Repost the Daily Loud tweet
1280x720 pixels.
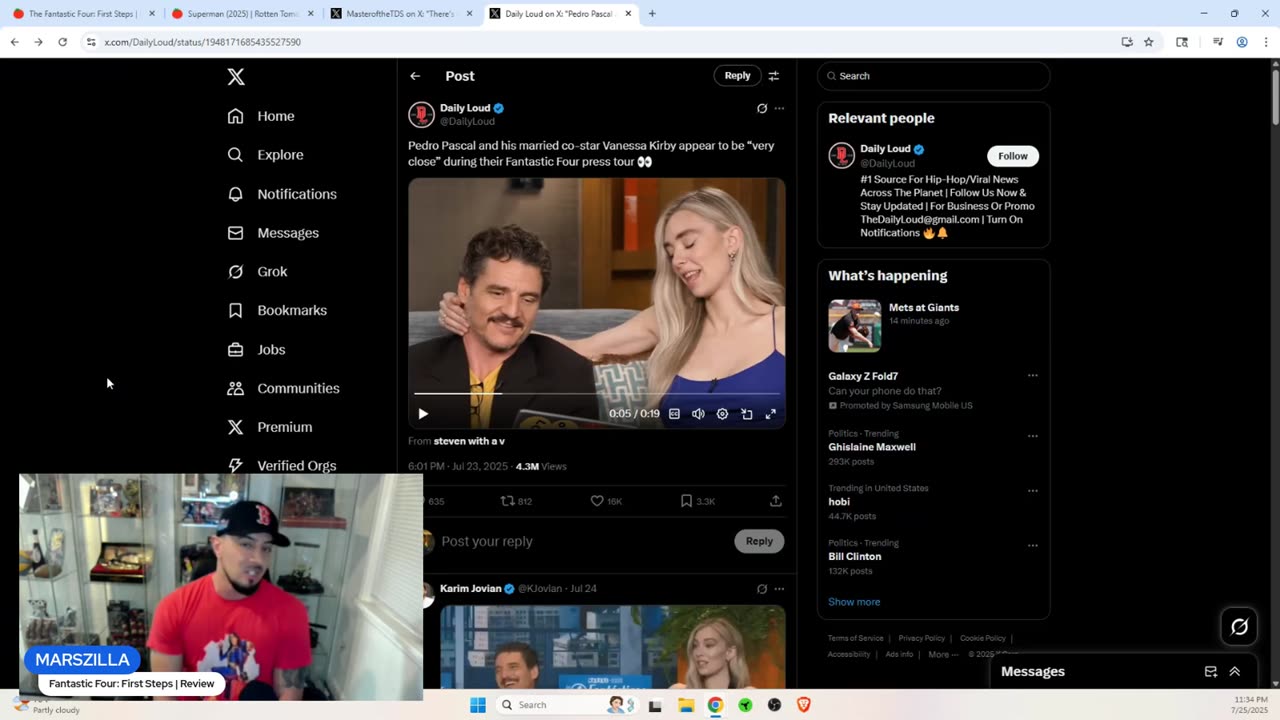coord(508,501)
